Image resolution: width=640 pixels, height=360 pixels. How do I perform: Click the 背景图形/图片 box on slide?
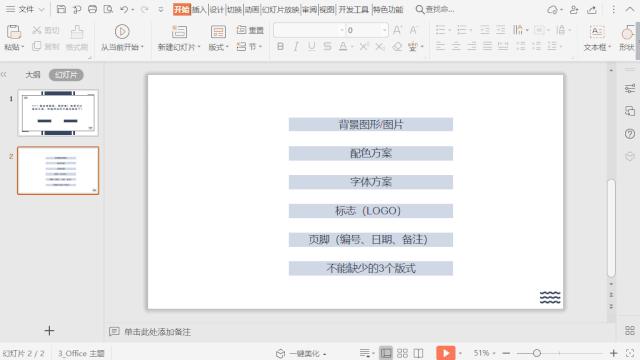coord(371,124)
